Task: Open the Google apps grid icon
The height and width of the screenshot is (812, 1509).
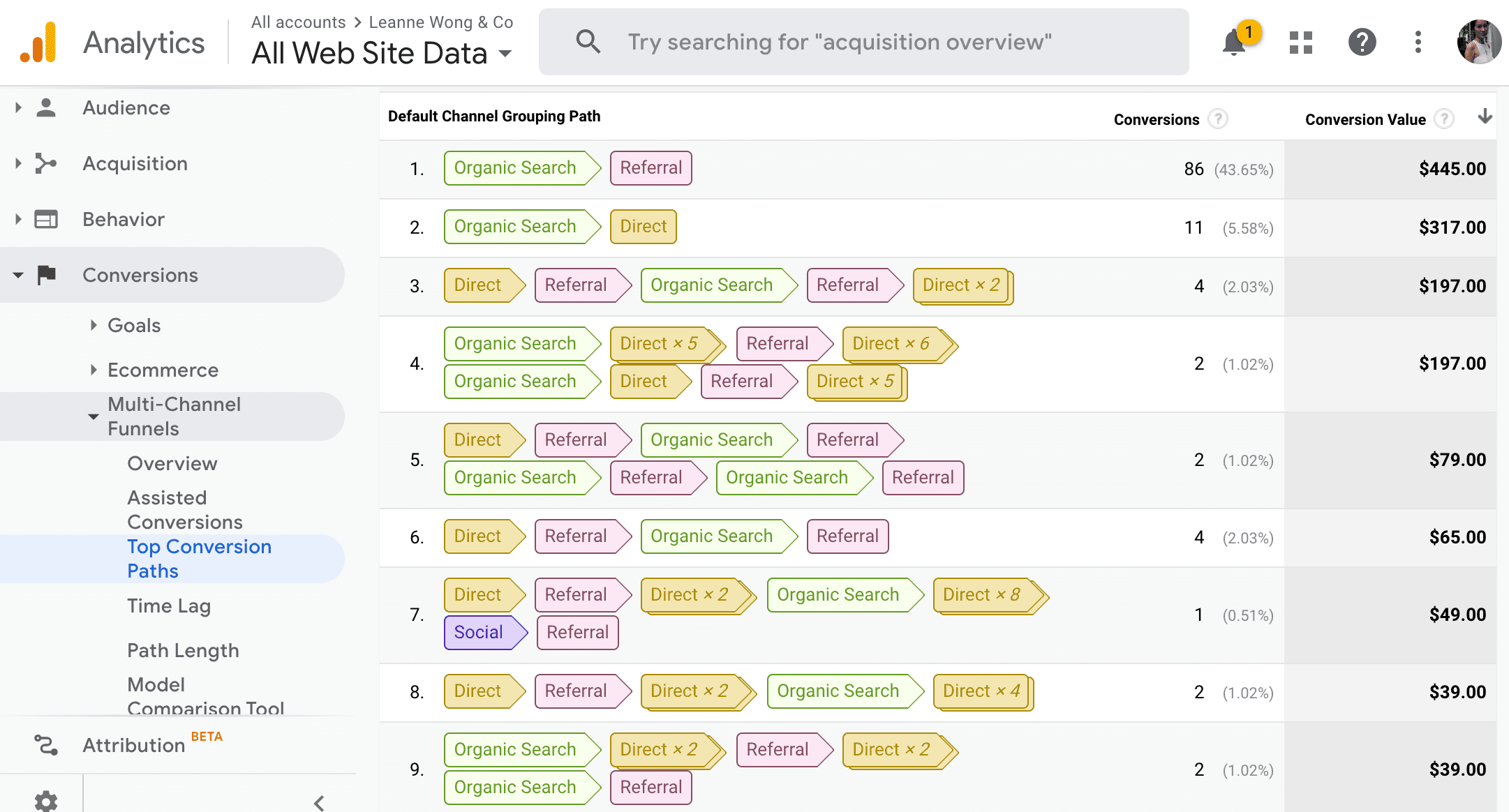Action: [1300, 43]
